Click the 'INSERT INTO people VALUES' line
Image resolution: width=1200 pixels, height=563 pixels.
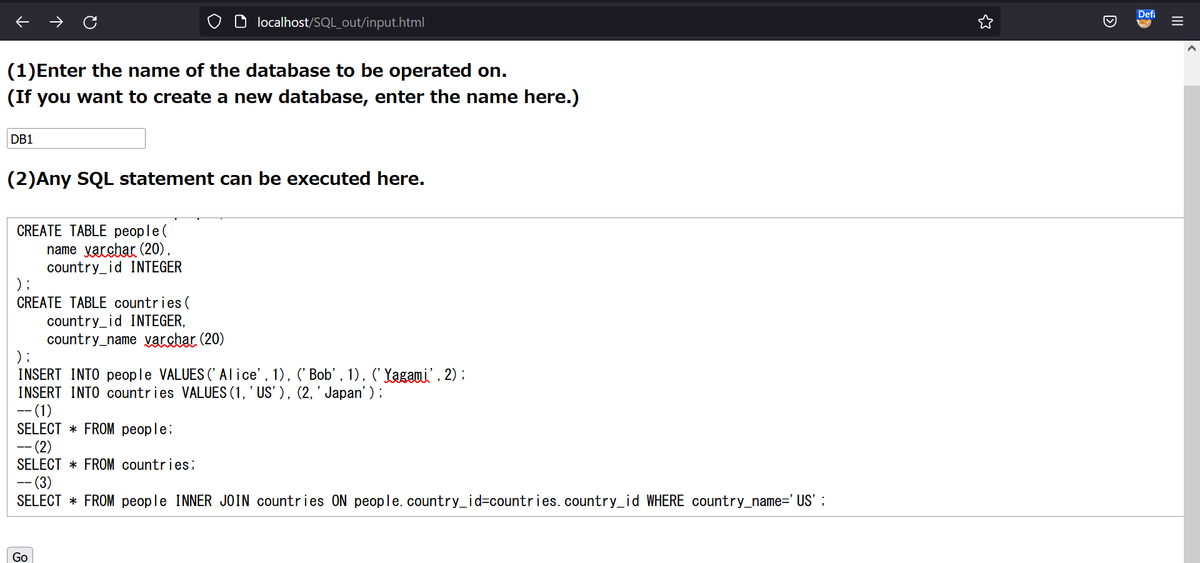pyautogui.click(x=243, y=375)
